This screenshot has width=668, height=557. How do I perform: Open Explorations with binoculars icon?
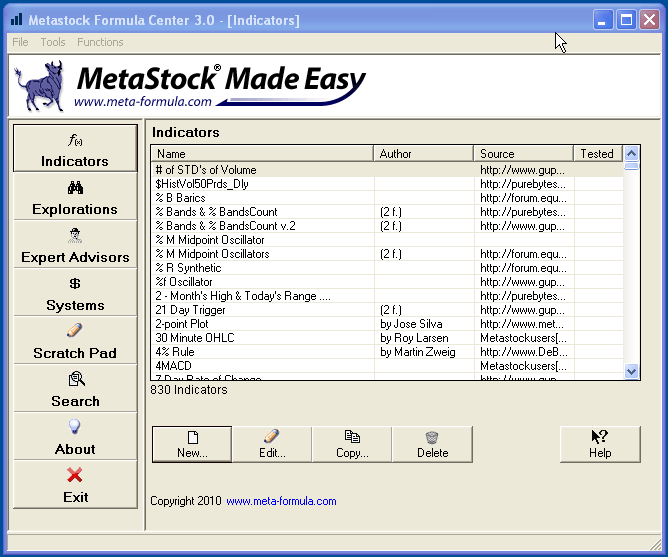(75, 196)
